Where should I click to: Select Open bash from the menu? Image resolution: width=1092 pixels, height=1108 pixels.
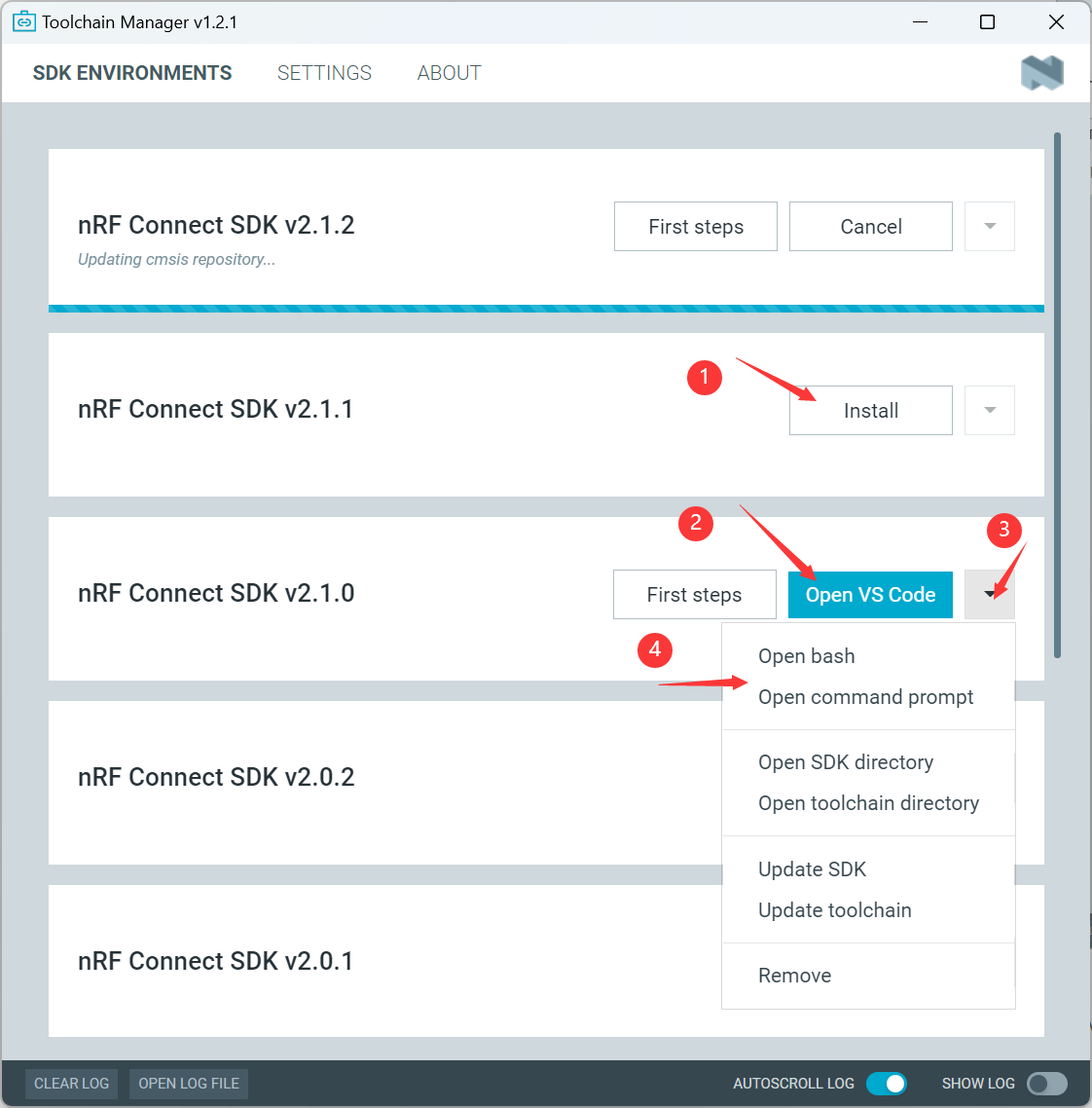pos(806,655)
